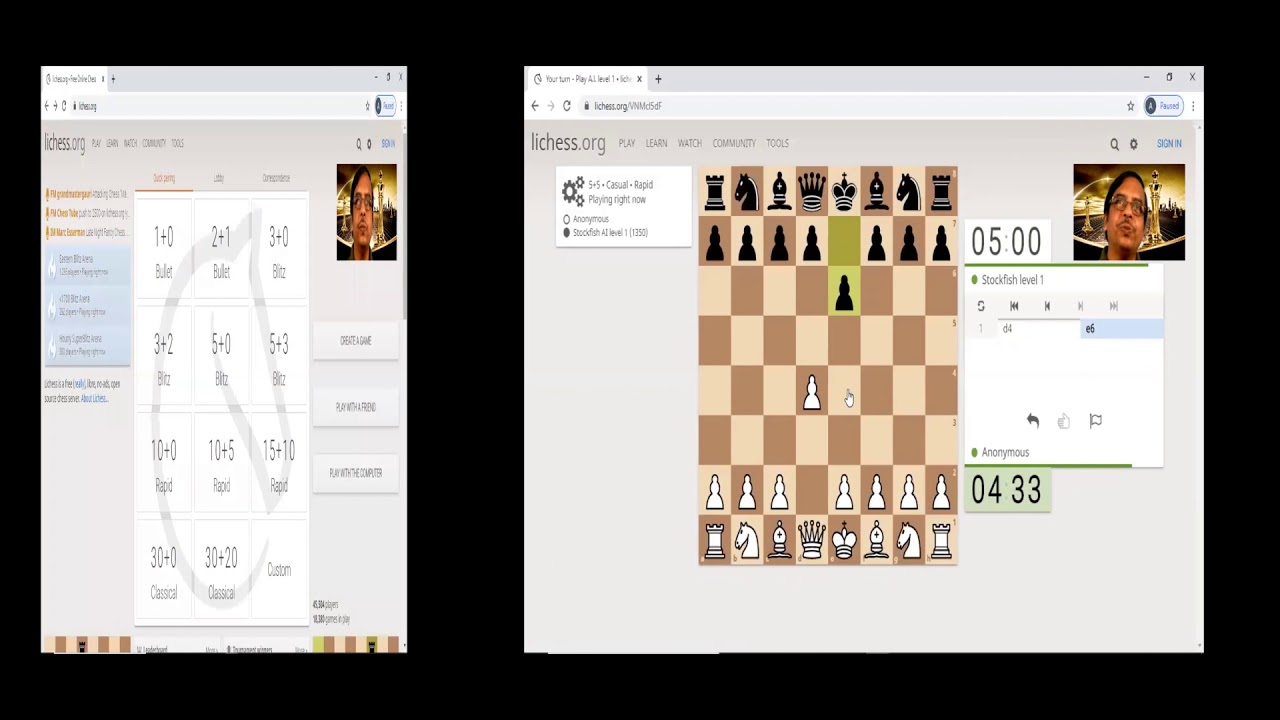1280x720 pixels.
Task: Choose 30+20 Classical time control
Action: click(x=221, y=571)
